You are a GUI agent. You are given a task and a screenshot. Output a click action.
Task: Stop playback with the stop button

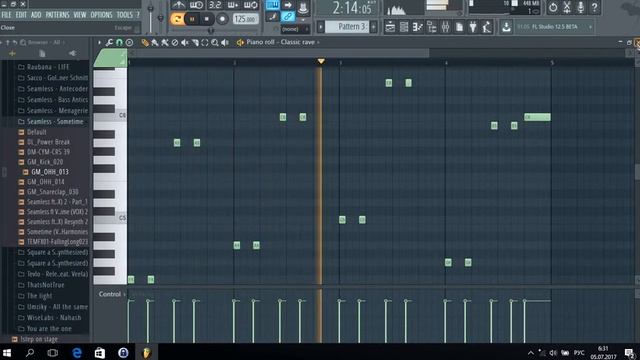pos(207,19)
